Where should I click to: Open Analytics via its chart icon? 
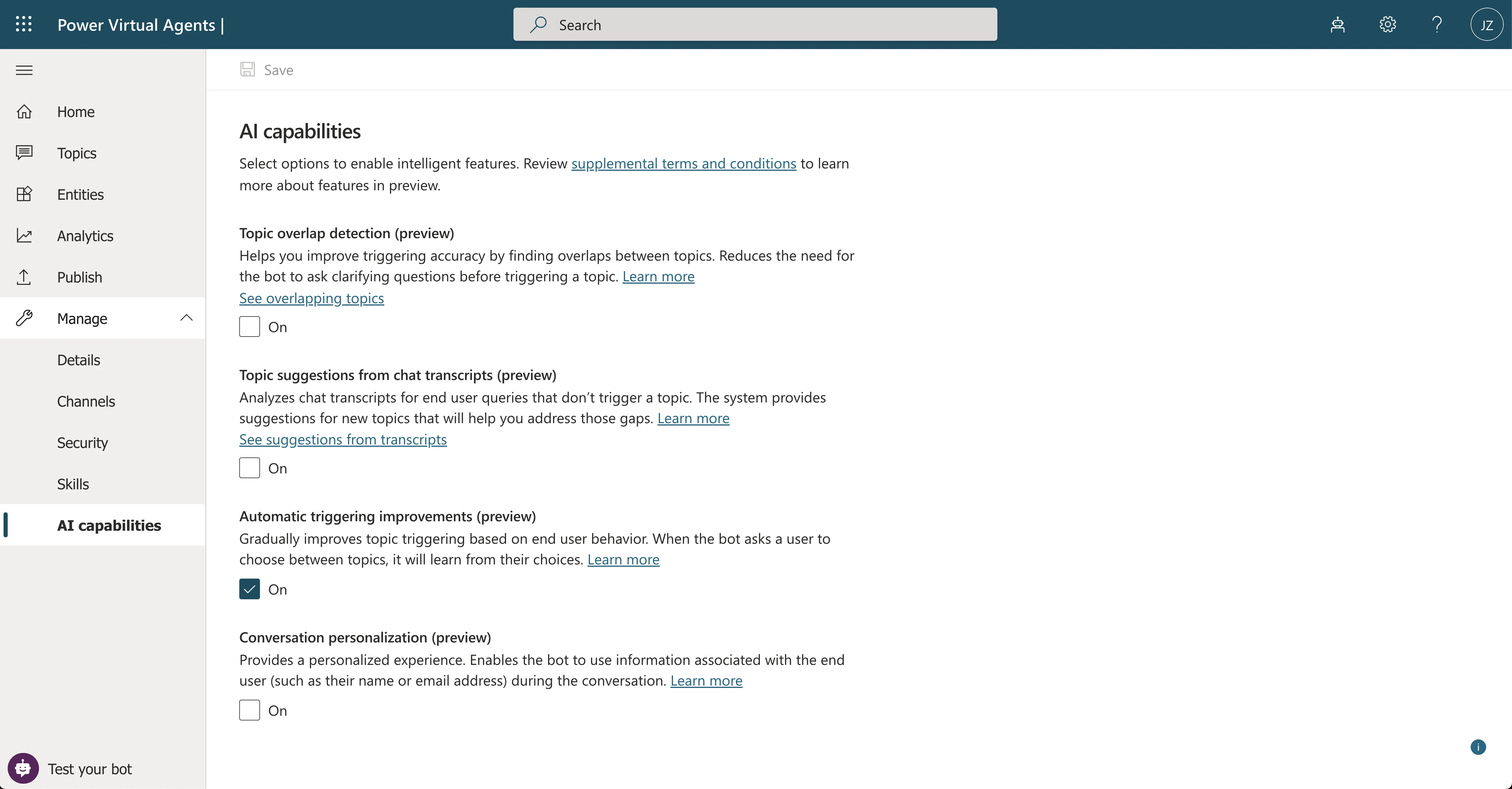click(24, 235)
